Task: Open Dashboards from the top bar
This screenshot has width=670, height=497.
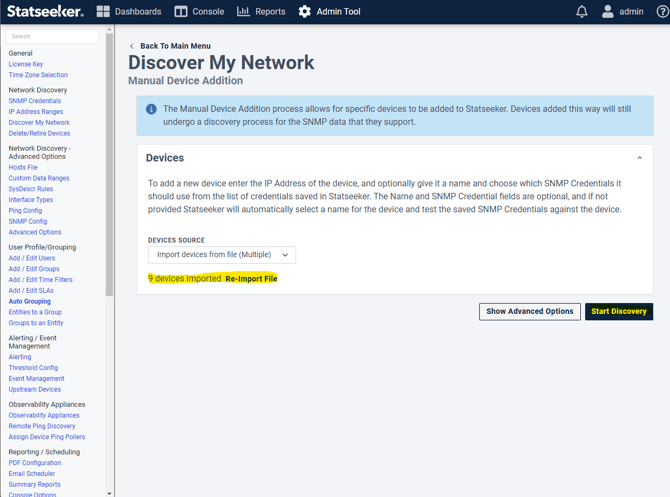Action: pyautogui.click(x=128, y=12)
